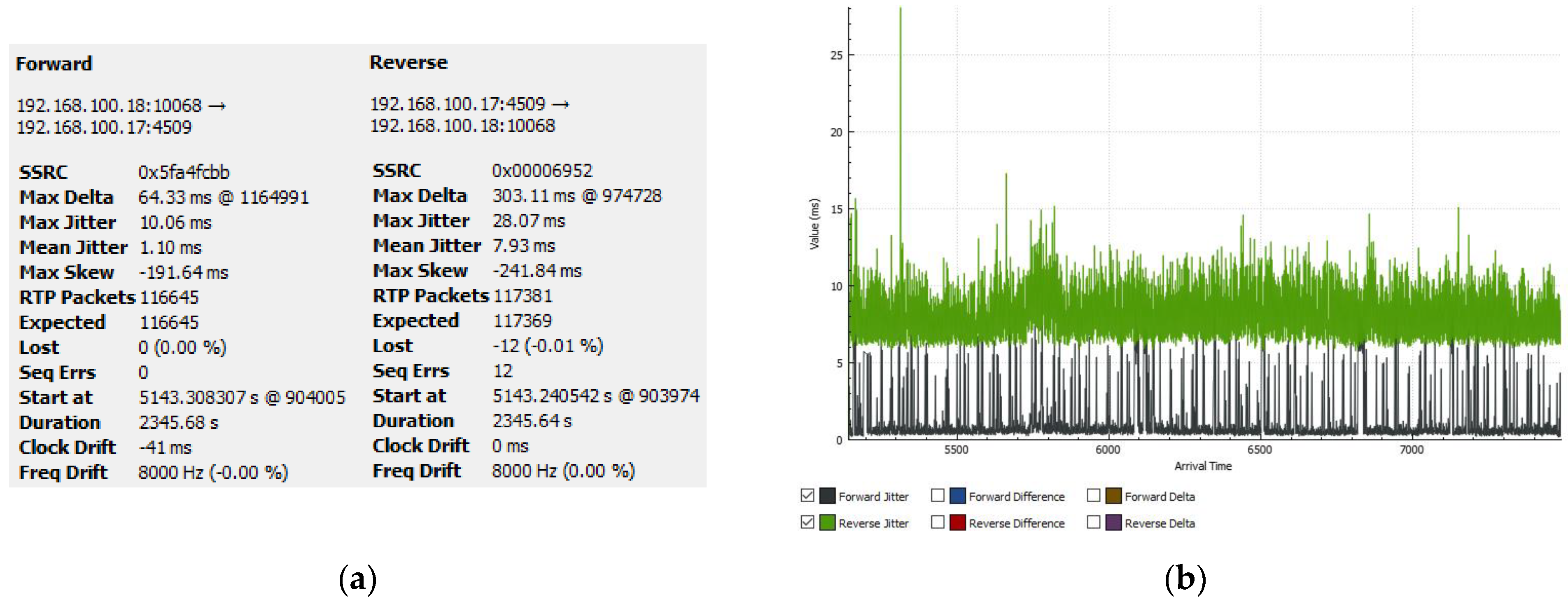Uncheck the Reverse Jitter checkbox
Image resolution: width=1568 pixels, height=602 pixels.
(807, 522)
